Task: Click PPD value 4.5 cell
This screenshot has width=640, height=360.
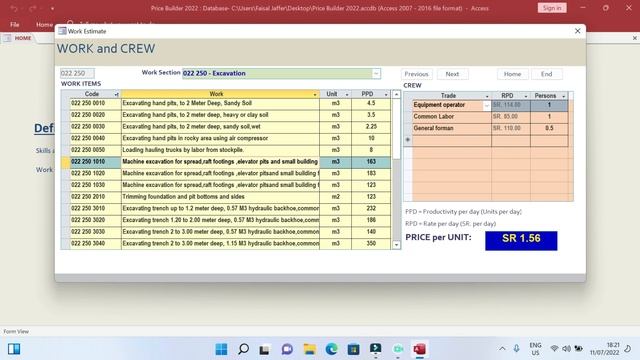Action: pos(371,104)
